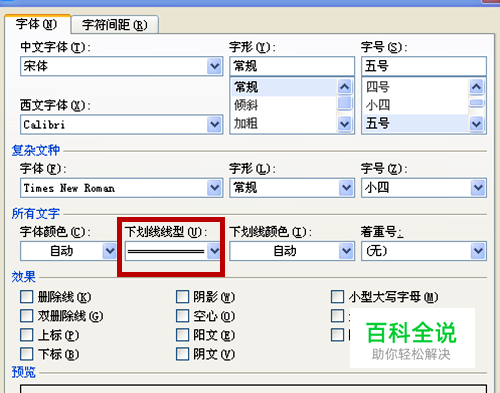Screen dimensions: 500x393
Task: Select 常规 in the 字形 list
Action: click(x=284, y=87)
